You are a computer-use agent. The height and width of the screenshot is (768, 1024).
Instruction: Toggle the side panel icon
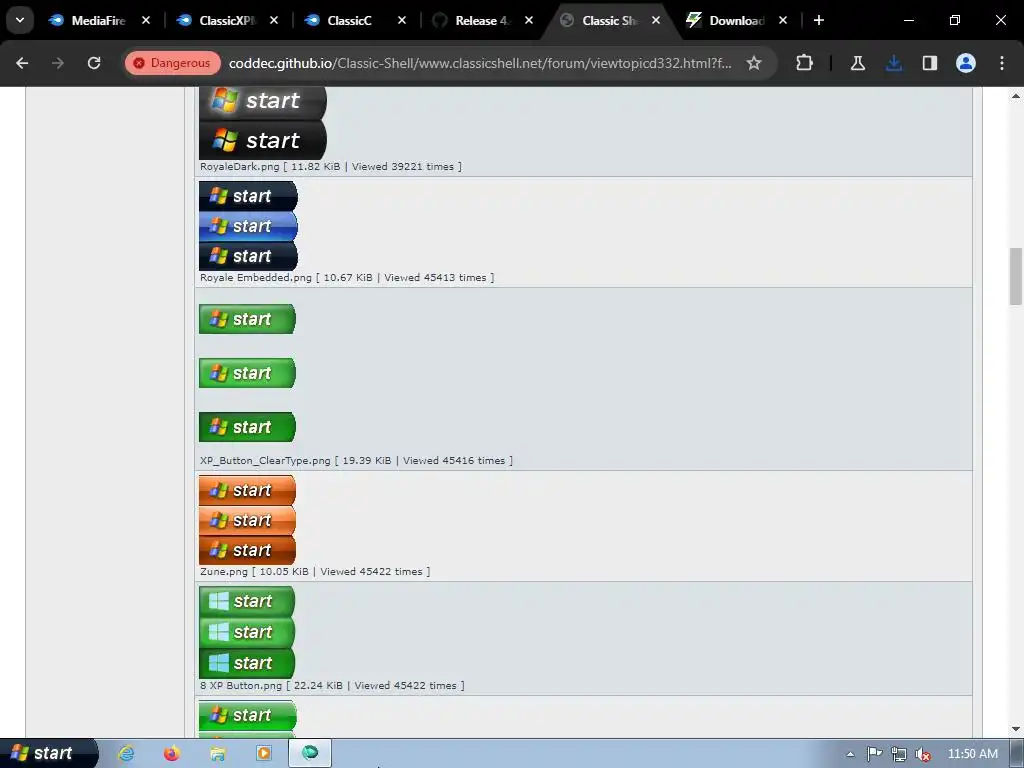click(x=930, y=63)
